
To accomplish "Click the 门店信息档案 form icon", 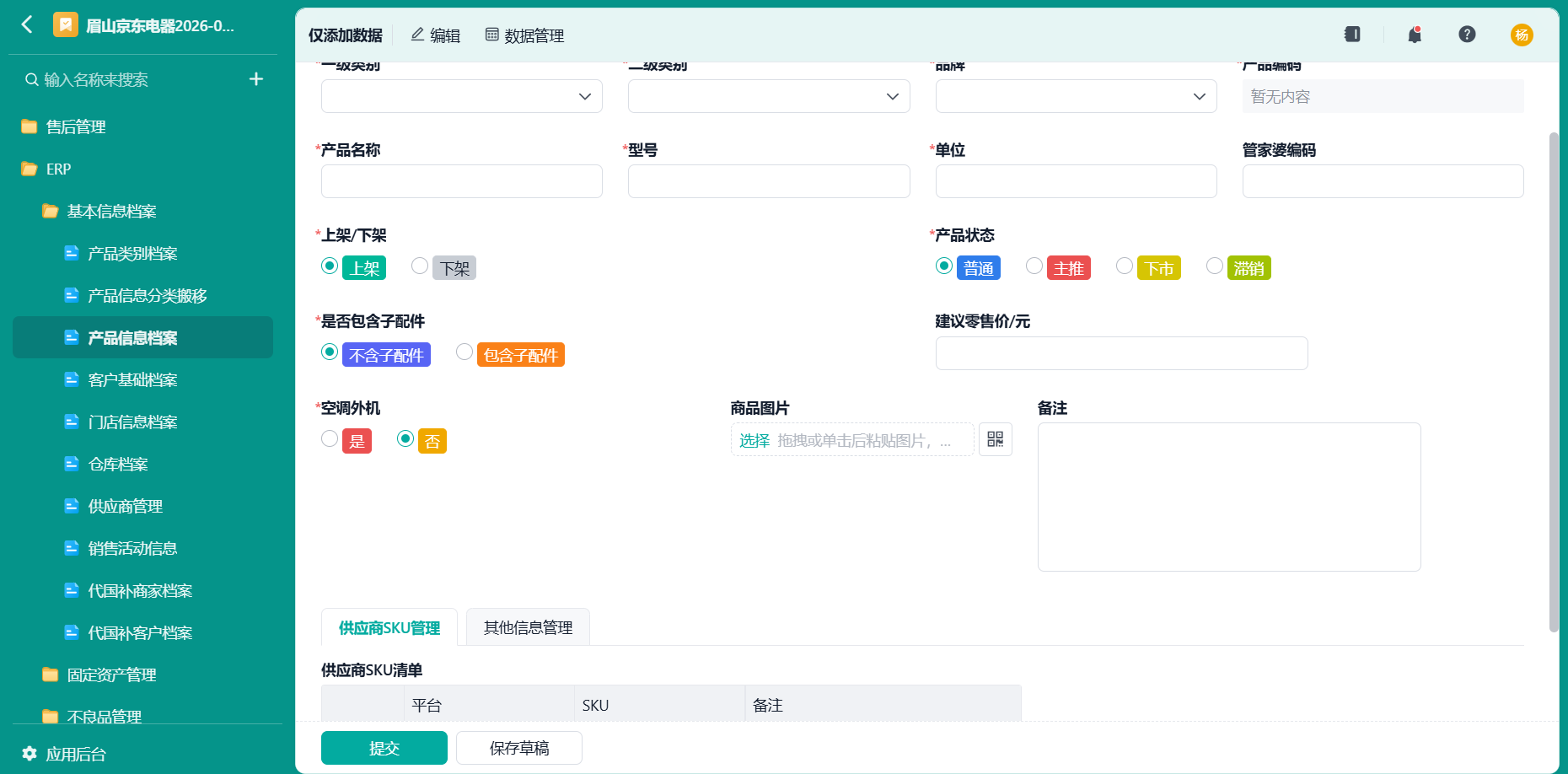I will pos(72,422).
